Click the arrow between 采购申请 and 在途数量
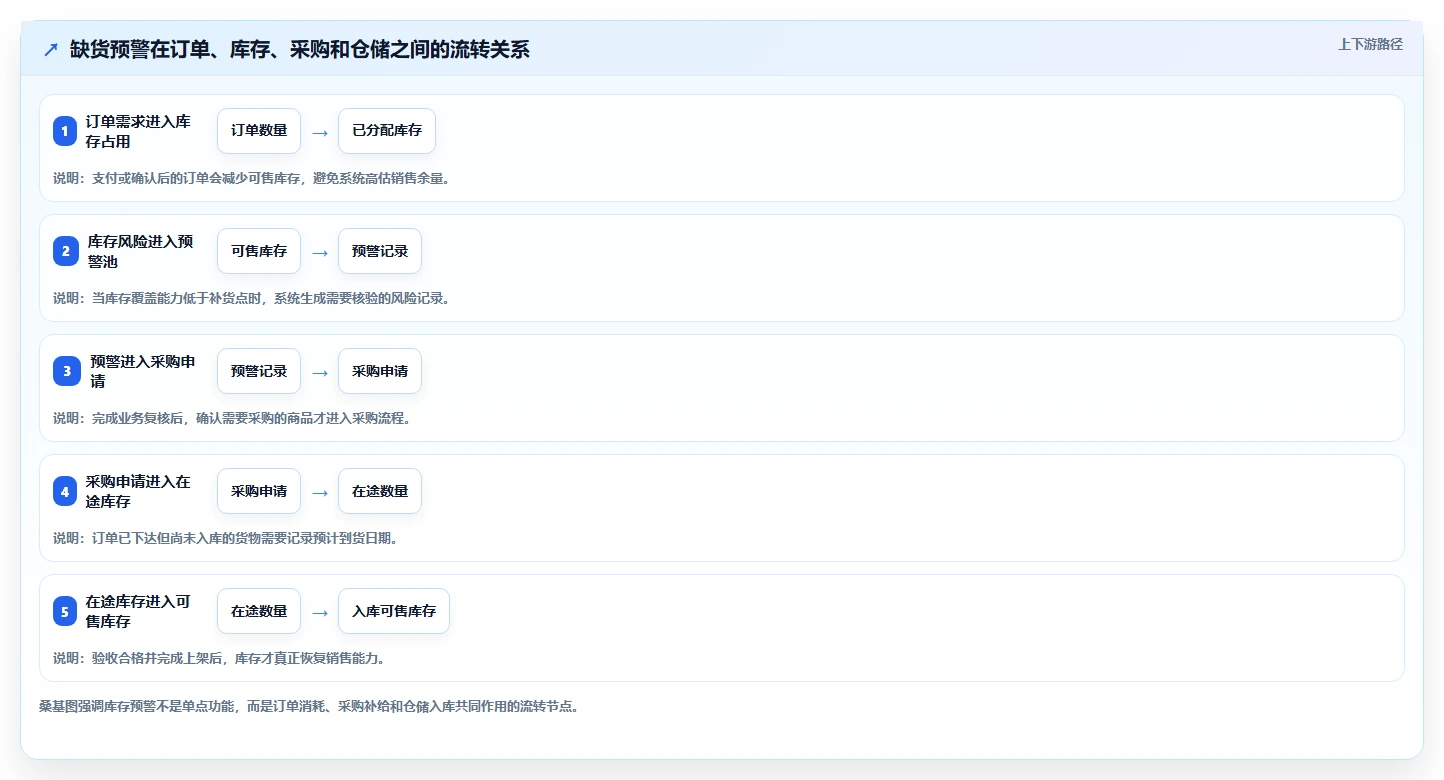Viewport: 1444px width, 780px height. point(320,492)
